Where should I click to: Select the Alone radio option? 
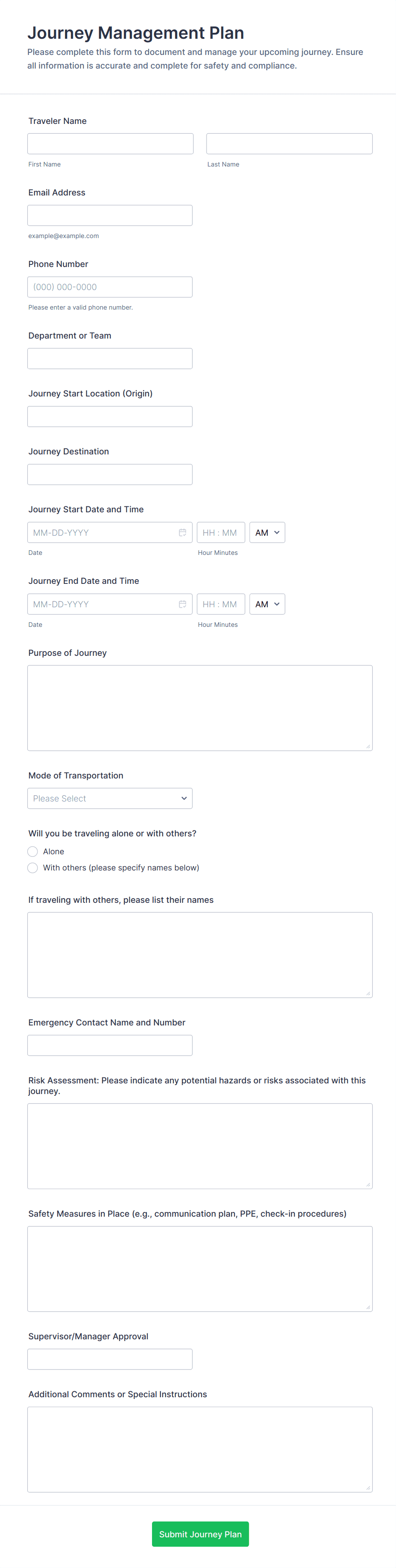tap(33, 852)
